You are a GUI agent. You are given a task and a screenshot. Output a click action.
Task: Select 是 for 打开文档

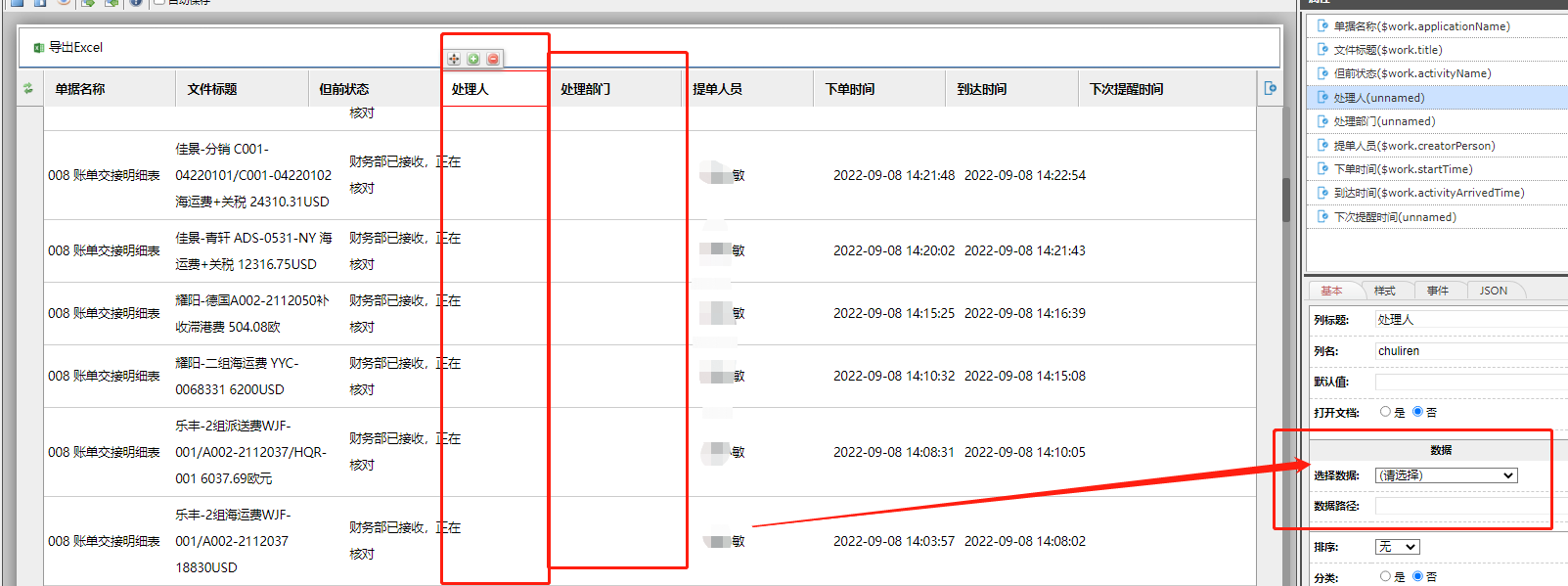pyautogui.click(x=1385, y=412)
